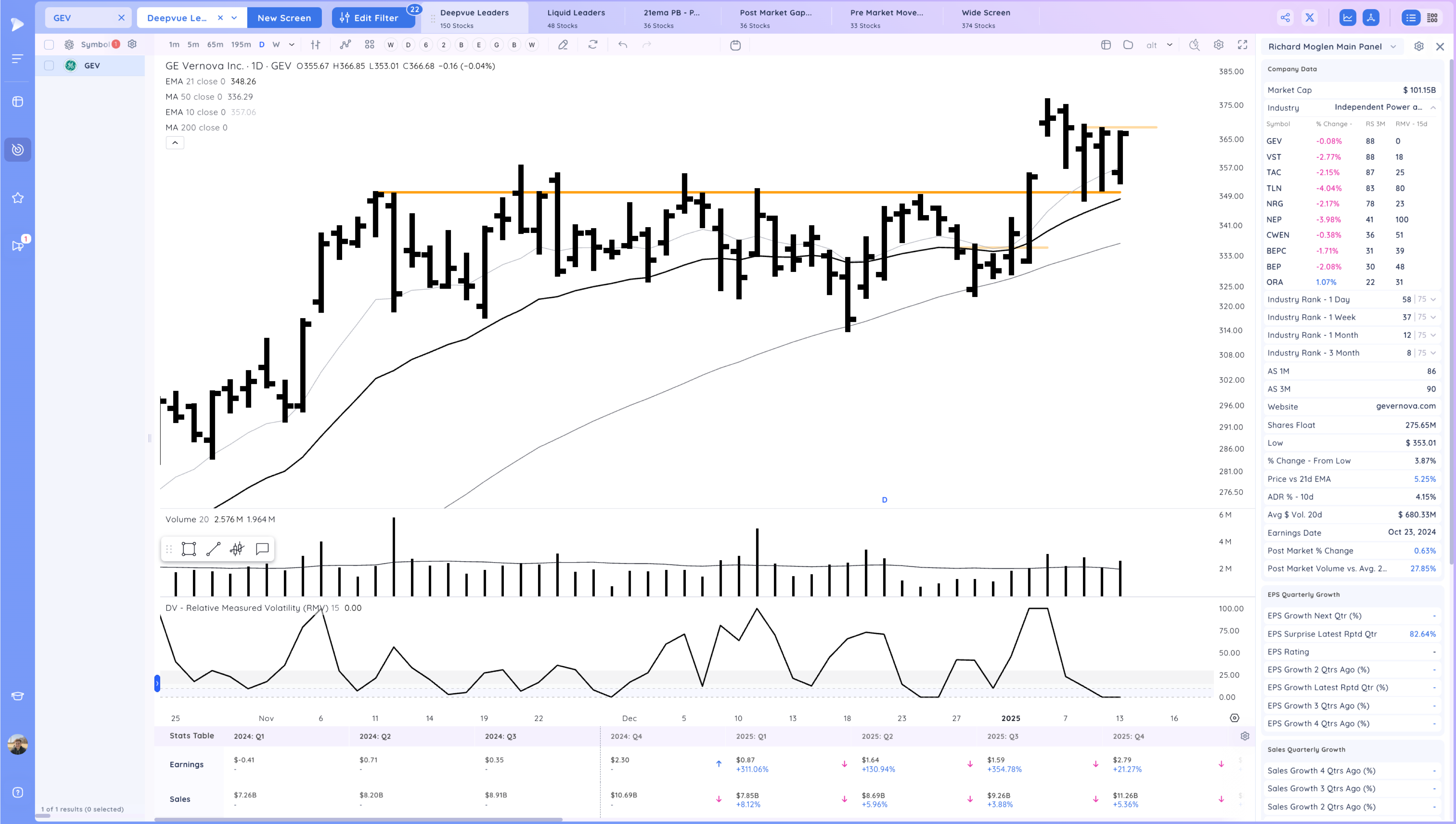Image resolution: width=1456 pixels, height=824 pixels.
Task: Open the alt dropdown chevron
Action: click(x=1169, y=45)
